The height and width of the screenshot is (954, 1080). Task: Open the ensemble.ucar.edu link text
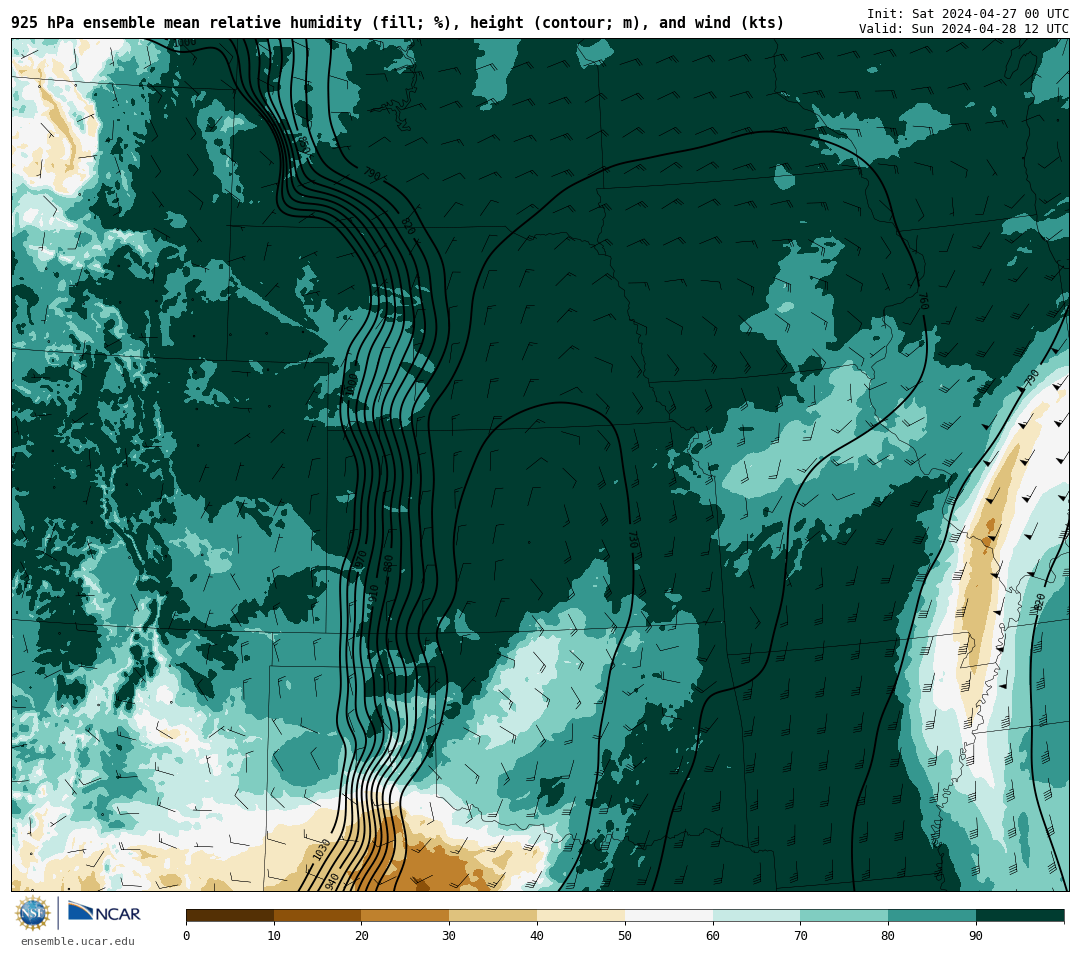[78, 941]
